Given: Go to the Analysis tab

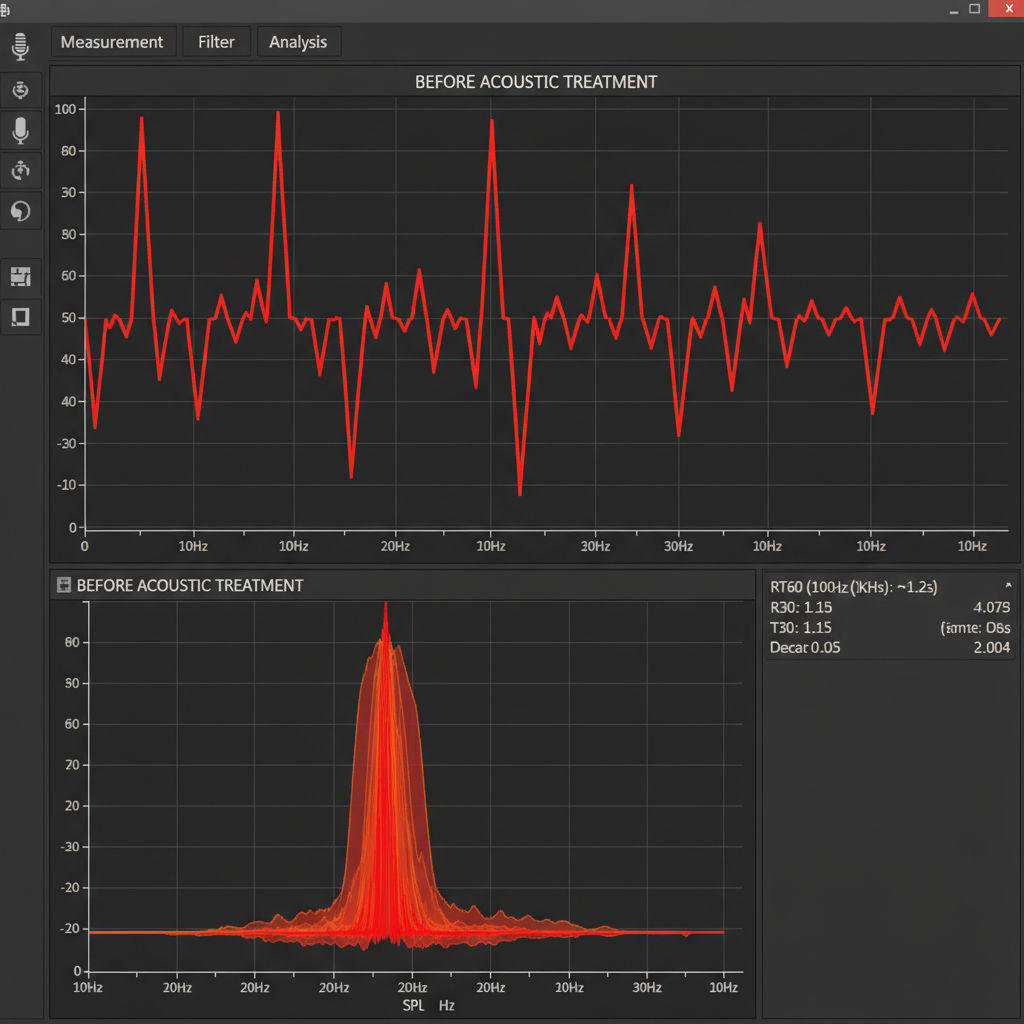Looking at the screenshot, I should pyautogui.click(x=298, y=42).
